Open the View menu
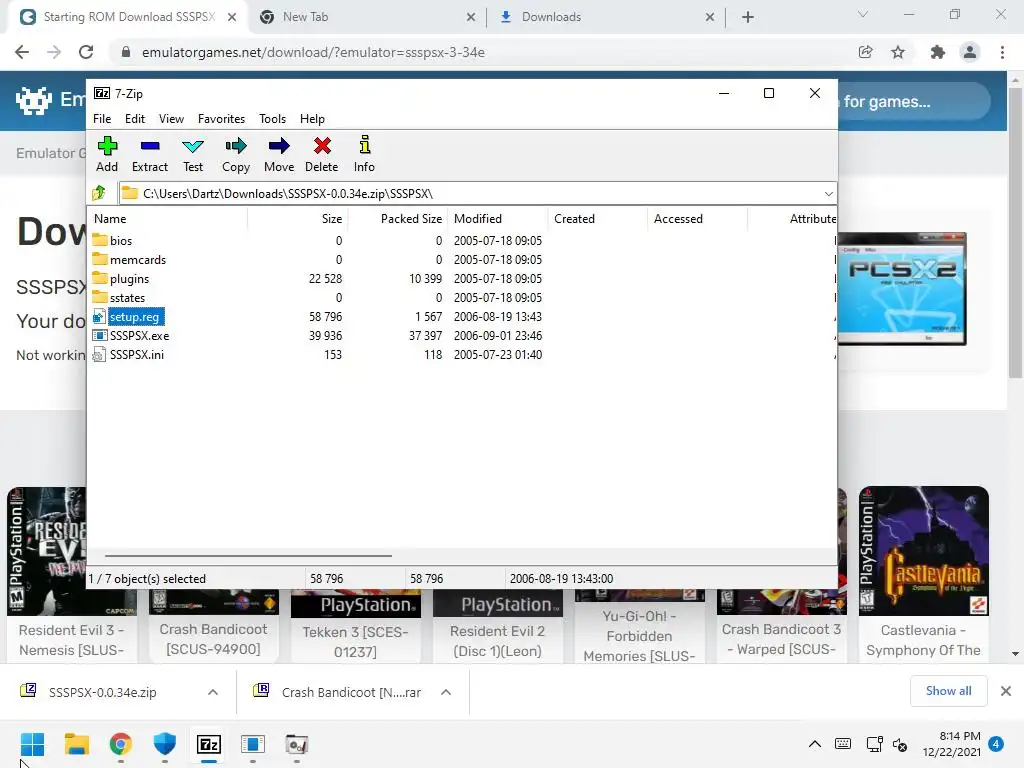The image size is (1024, 768). [x=171, y=119]
